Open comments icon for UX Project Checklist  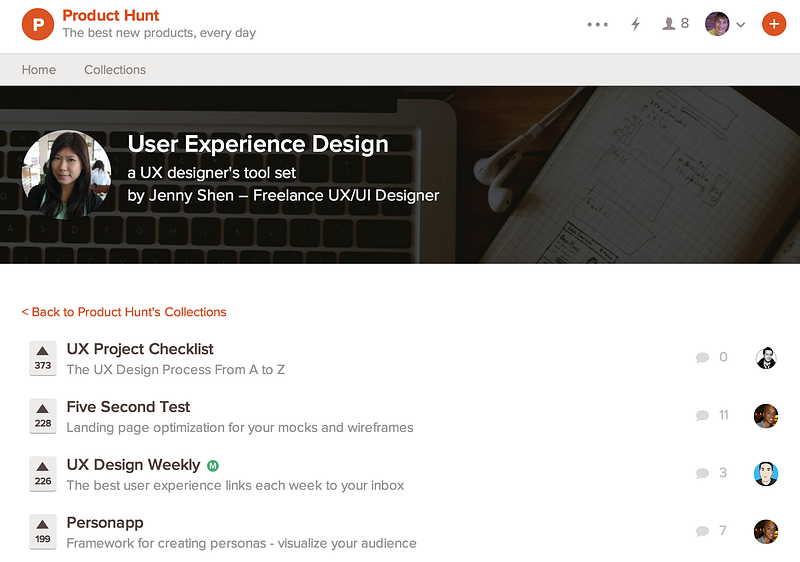coord(703,357)
